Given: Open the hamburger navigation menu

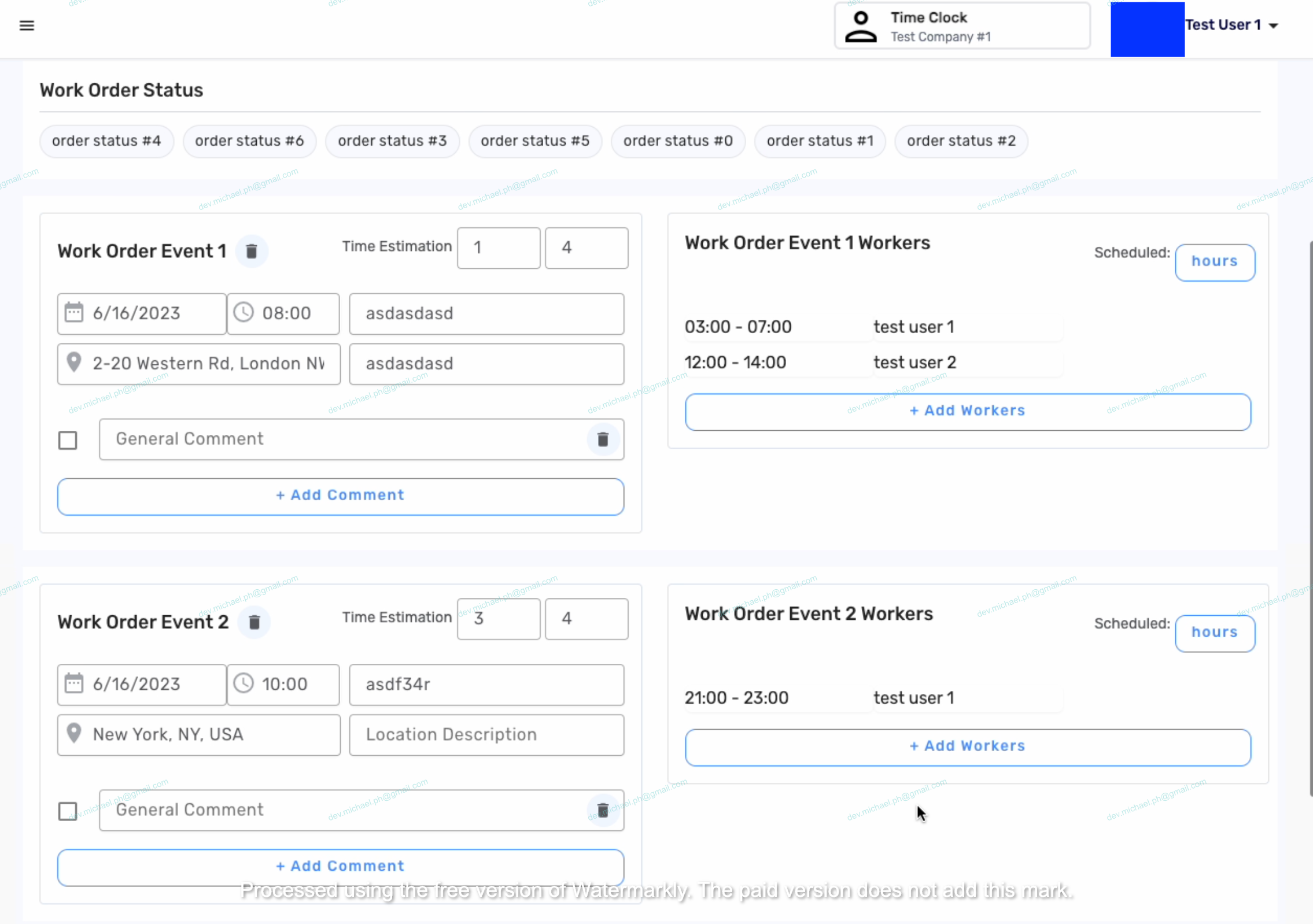Looking at the screenshot, I should click(x=27, y=25).
